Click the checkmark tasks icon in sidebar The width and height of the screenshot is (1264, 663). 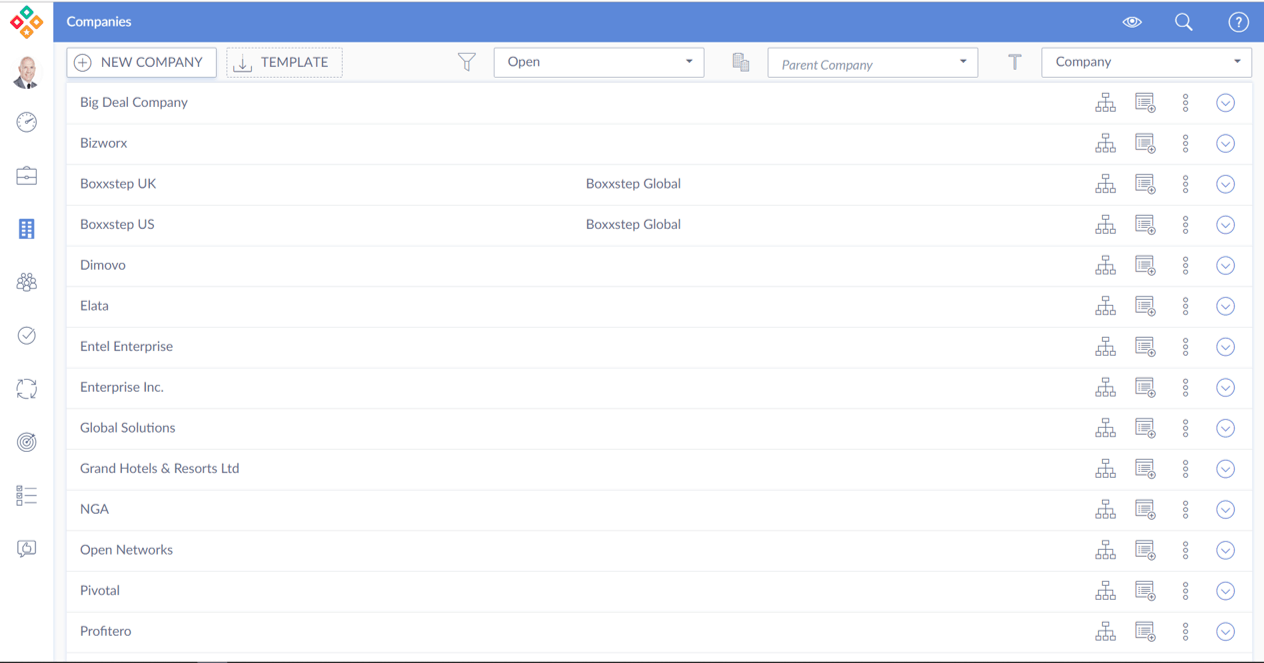point(27,336)
